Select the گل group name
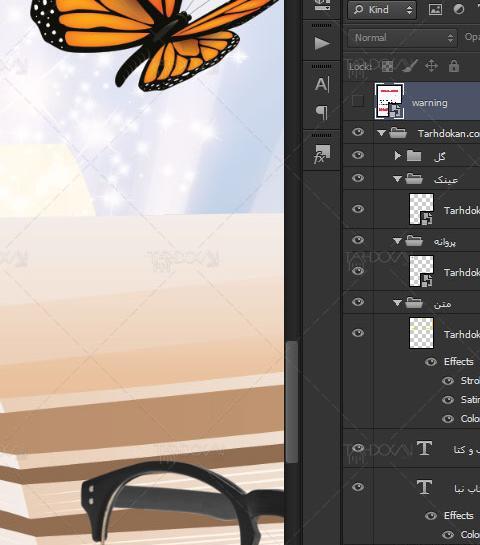This screenshot has height=545, width=480. pyautogui.click(x=440, y=156)
